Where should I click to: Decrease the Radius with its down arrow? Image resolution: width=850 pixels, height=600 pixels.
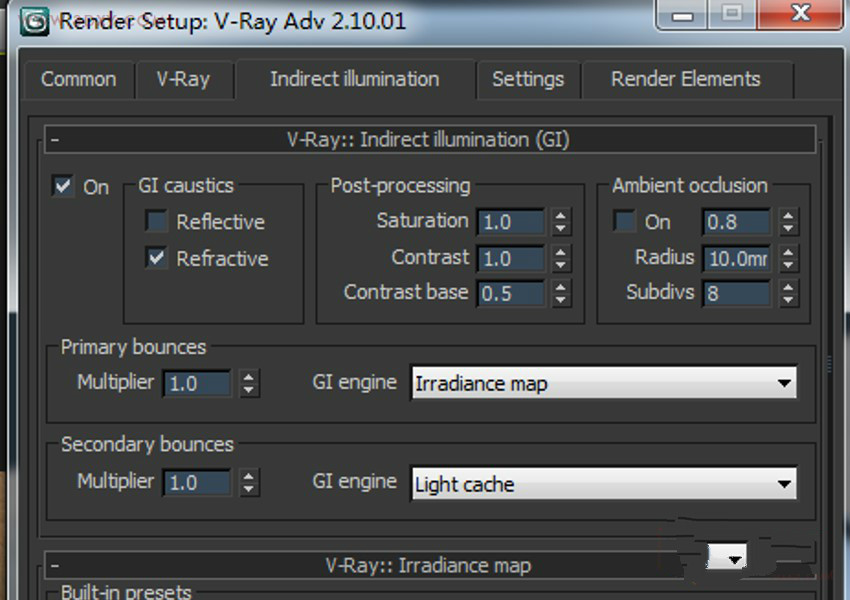coord(788,264)
